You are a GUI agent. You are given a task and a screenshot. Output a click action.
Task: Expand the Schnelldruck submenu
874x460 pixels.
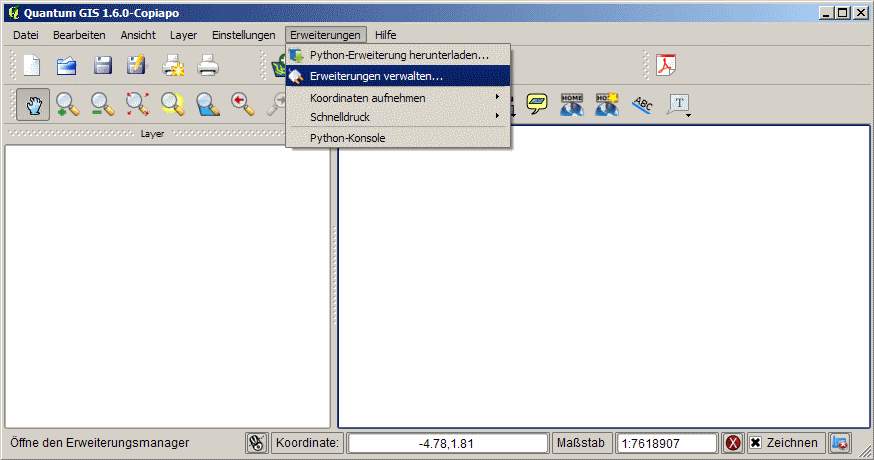(x=398, y=117)
